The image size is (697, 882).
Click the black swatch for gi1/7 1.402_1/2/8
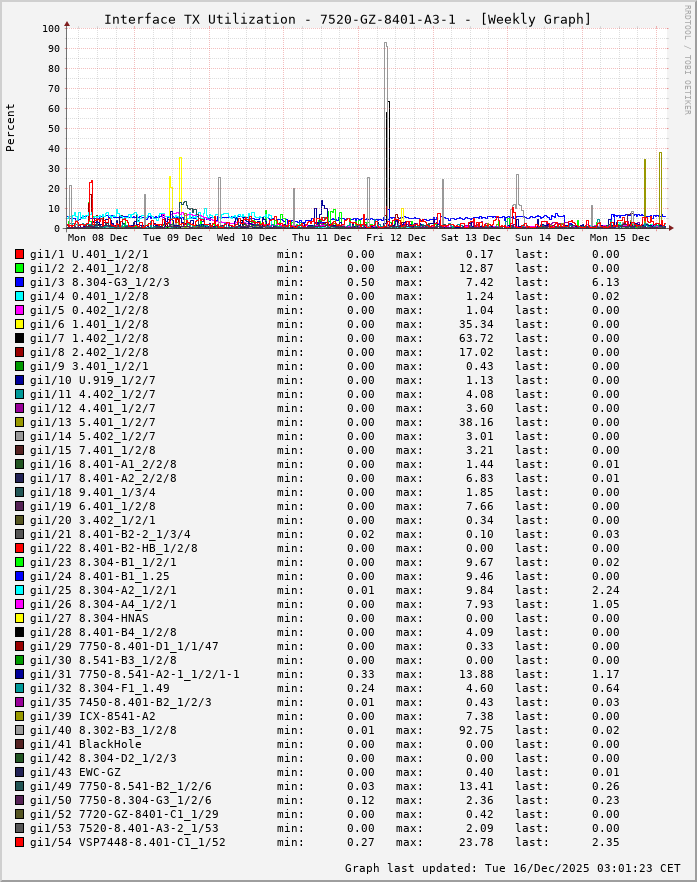coord(19,338)
